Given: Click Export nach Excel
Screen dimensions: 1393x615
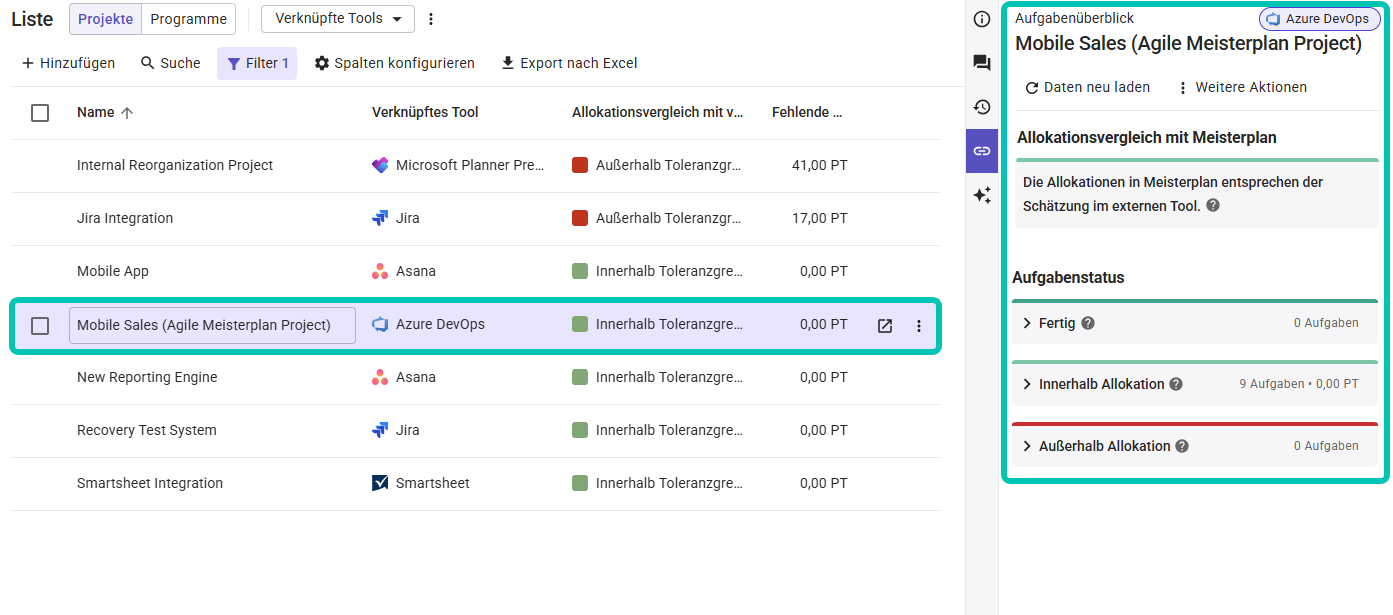Looking at the screenshot, I should (x=569, y=63).
